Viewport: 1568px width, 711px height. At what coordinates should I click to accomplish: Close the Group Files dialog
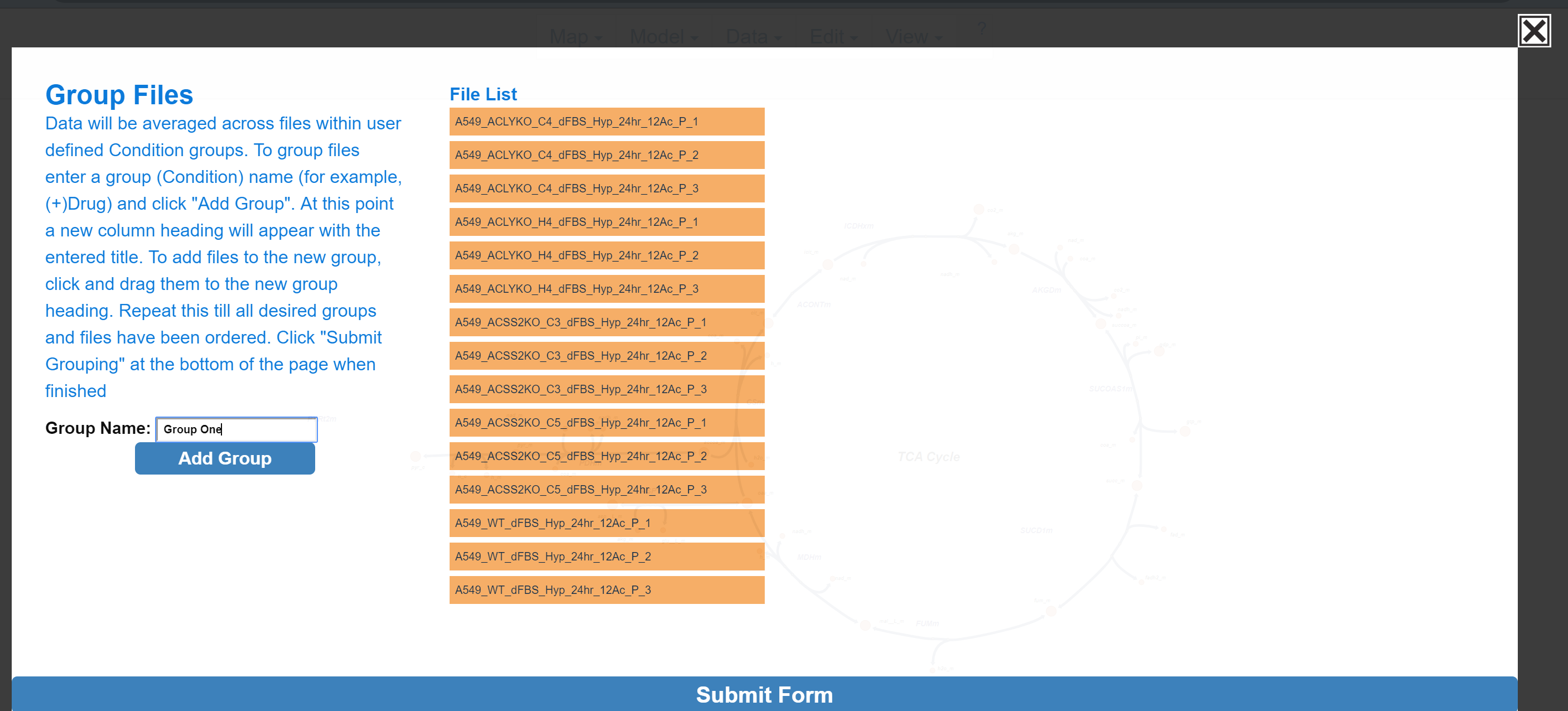click(x=1533, y=31)
